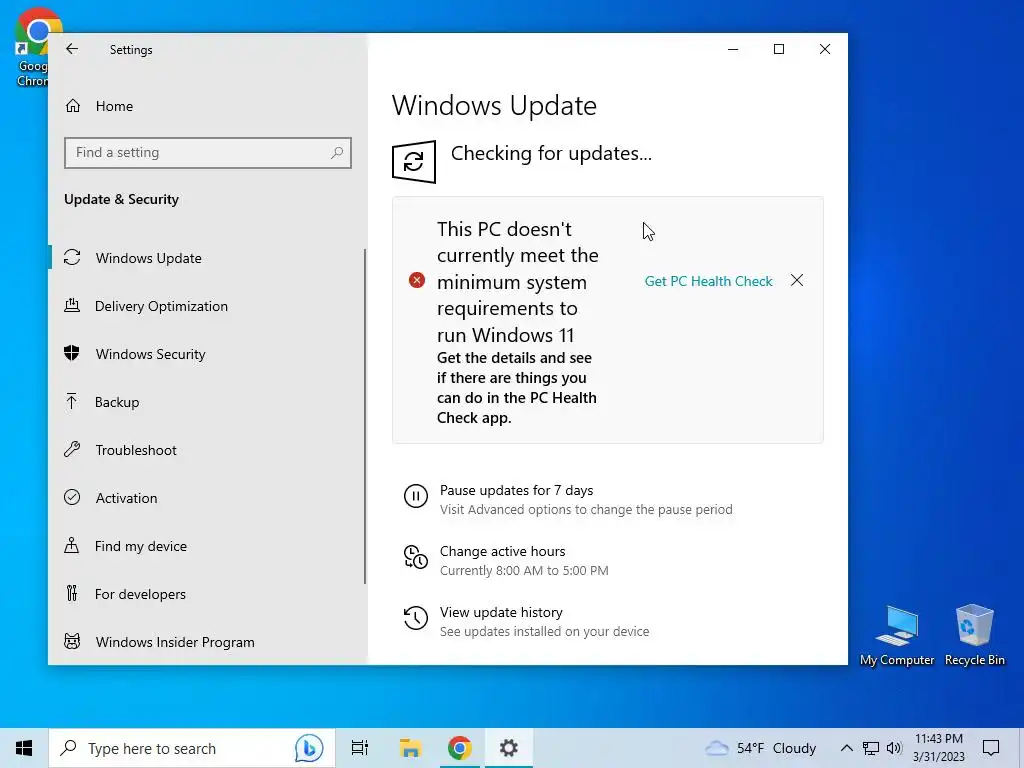Viewport: 1024px width, 768px height.
Task: Click the Find a setting search box
Action: pos(208,153)
